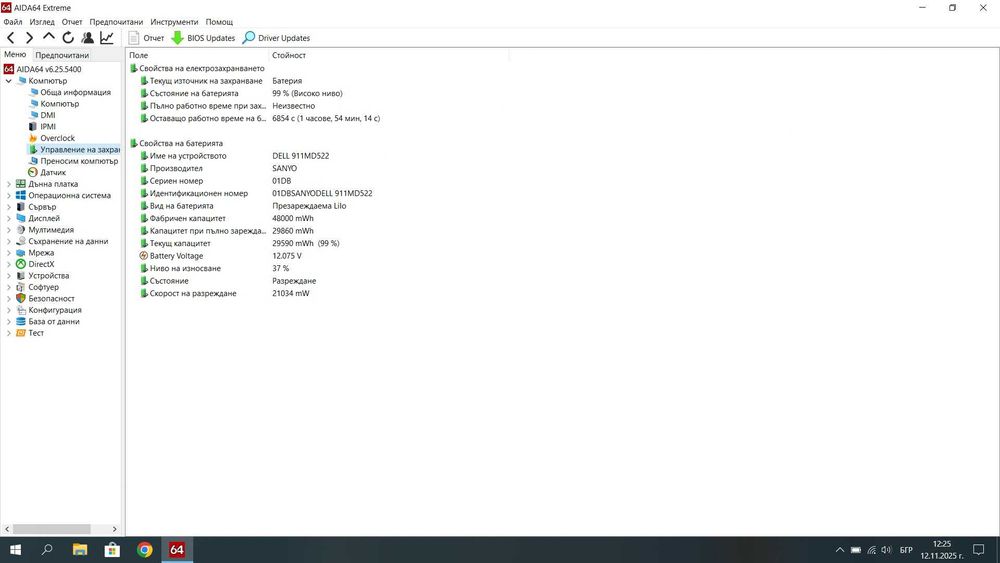Select Преносим компютър tree item
The height and width of the screenshot is (563, 1000).
click(79, 161)
